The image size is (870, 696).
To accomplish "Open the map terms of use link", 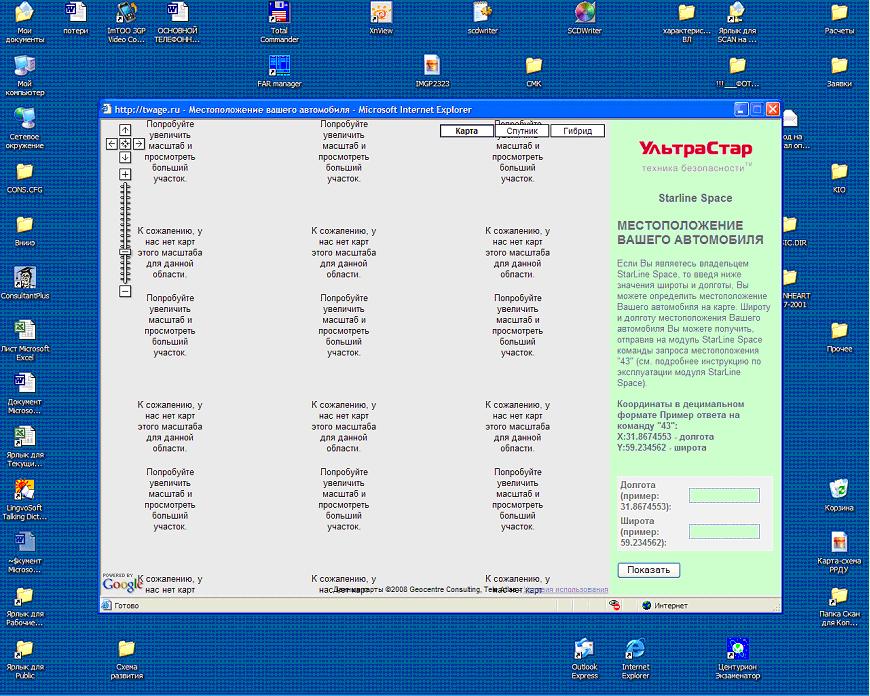I will pos(566,589).
